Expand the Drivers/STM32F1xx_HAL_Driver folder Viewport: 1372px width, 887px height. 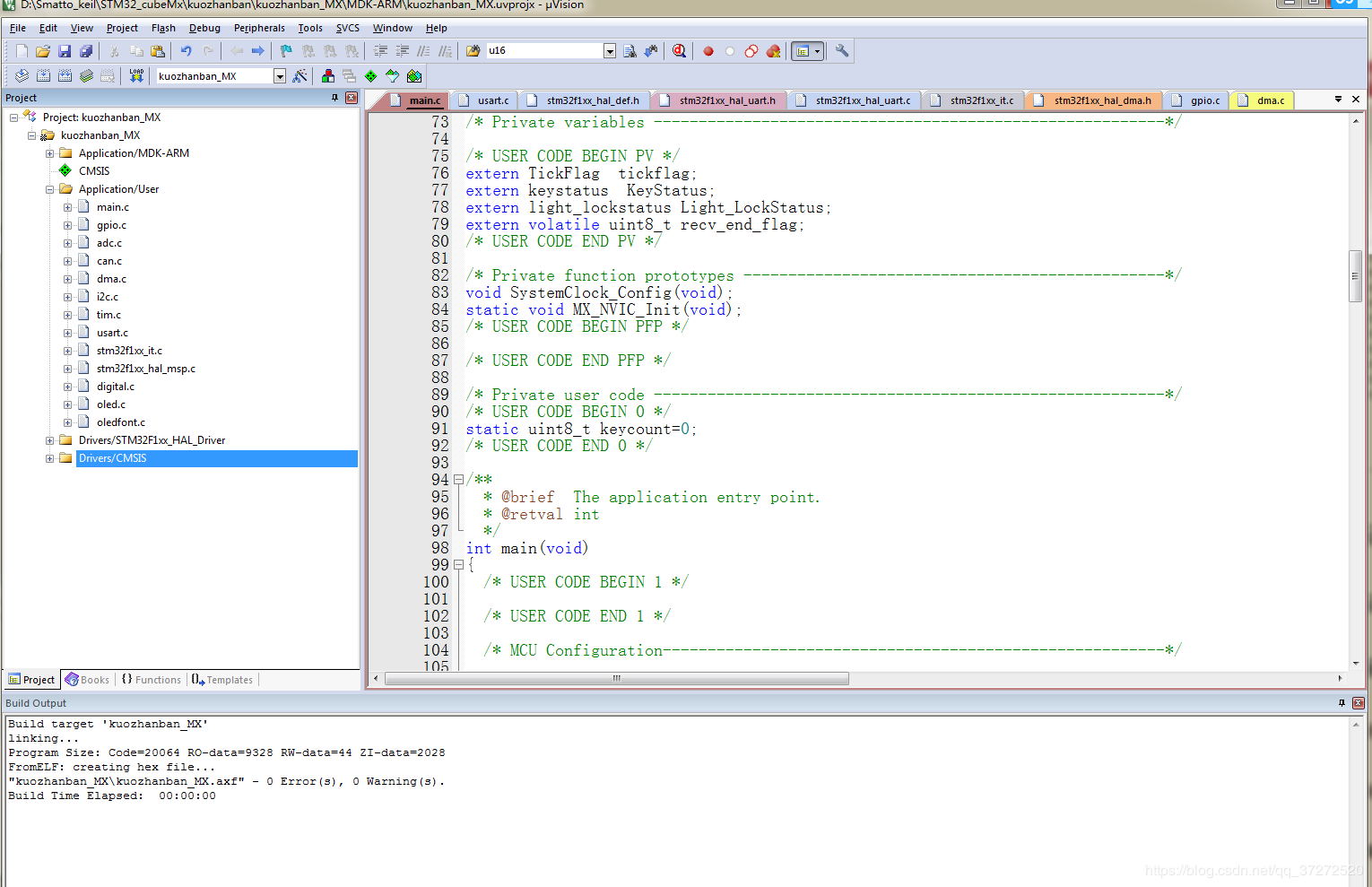click(50, 440)
